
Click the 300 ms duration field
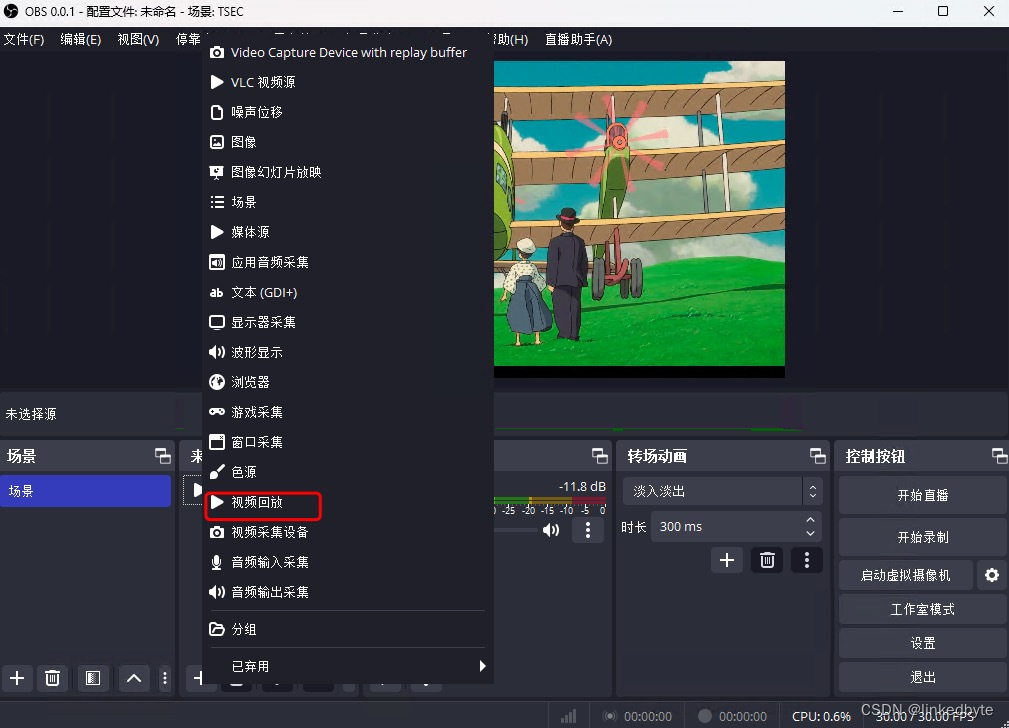pyautogui.click(x=736, y=527)
